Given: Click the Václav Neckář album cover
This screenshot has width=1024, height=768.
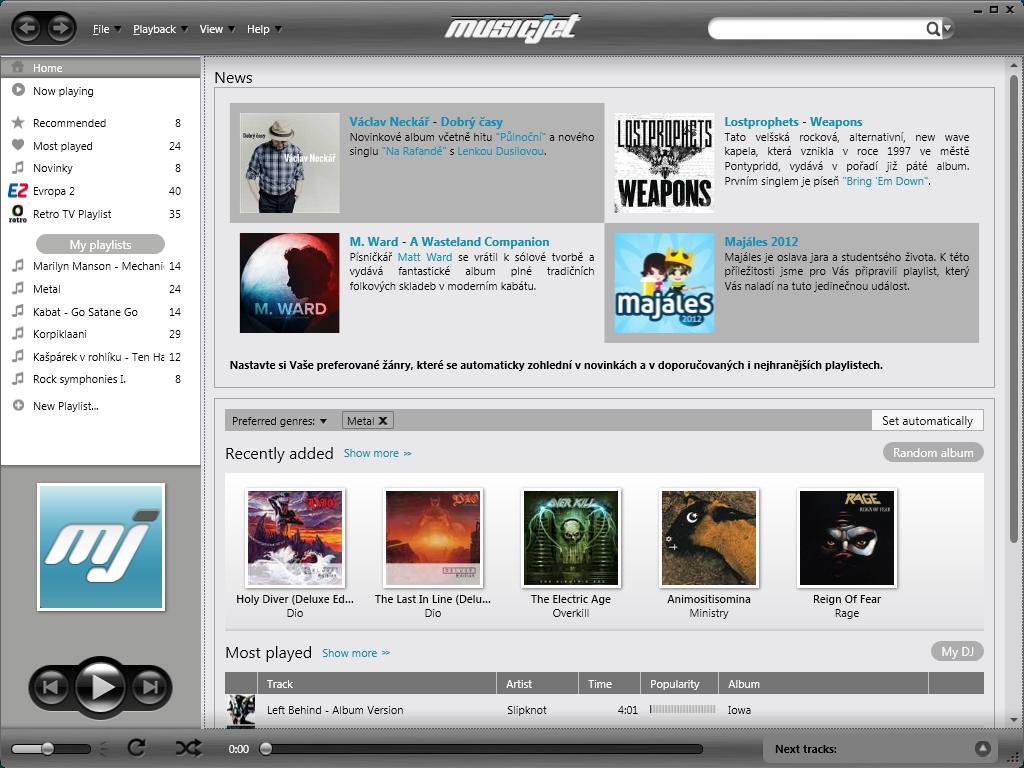Looking at the screenshot, I should click(x=289, y=163).
